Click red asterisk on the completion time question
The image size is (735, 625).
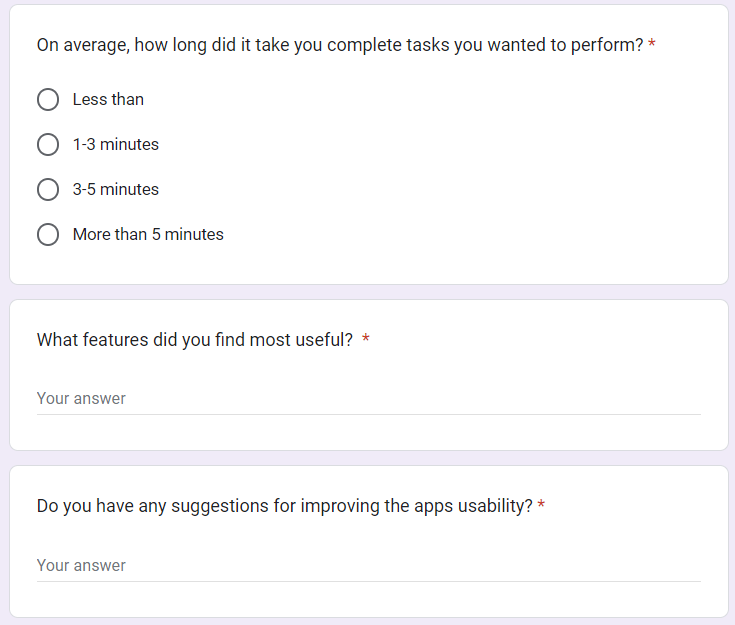click(x=652, y=45)
